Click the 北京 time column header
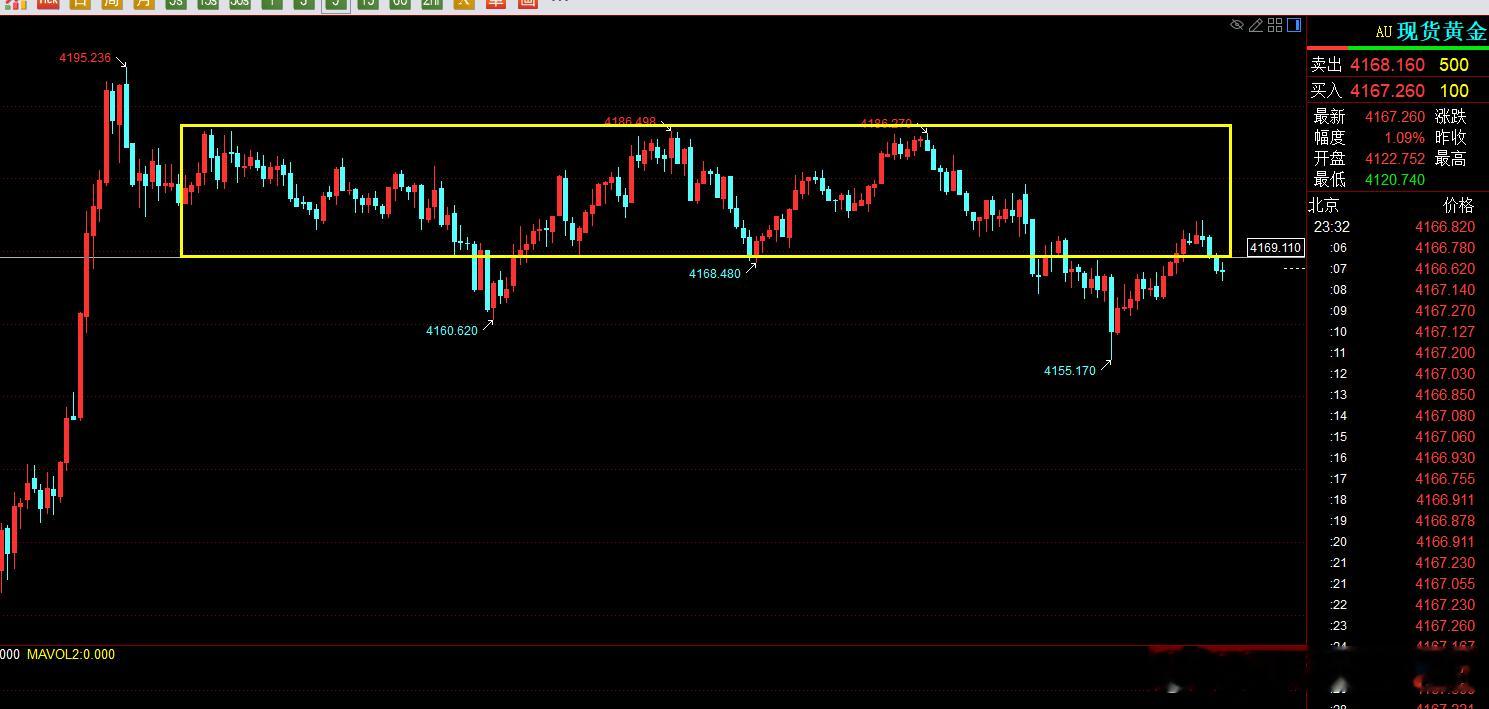The height and width of the screenshot is (709, 1489). coord(1324,205)
